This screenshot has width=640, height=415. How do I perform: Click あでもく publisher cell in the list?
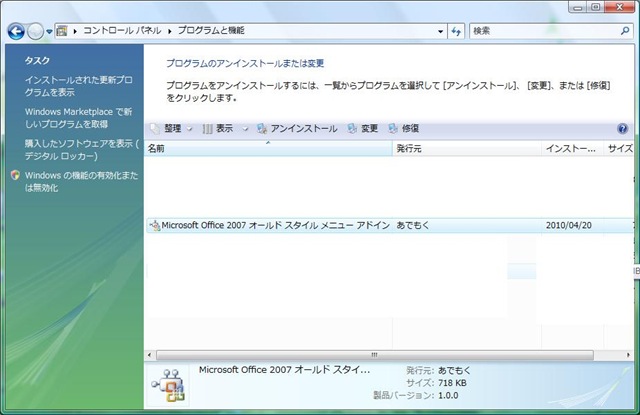tap(413, 225)
